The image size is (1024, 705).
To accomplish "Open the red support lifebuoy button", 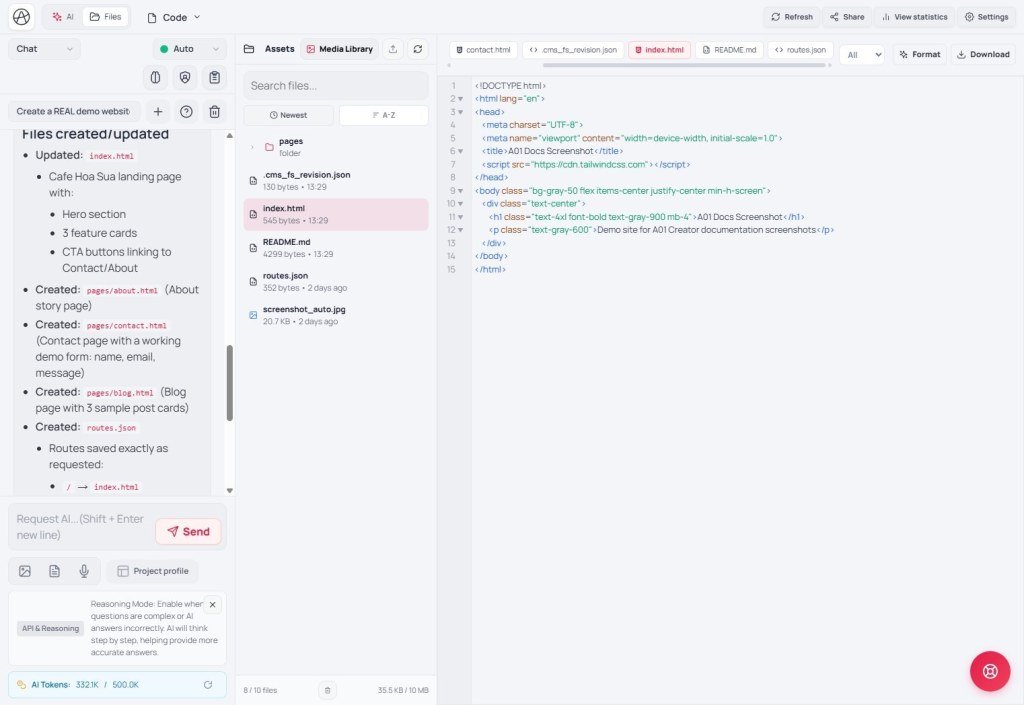I will (x=990, y=671).
